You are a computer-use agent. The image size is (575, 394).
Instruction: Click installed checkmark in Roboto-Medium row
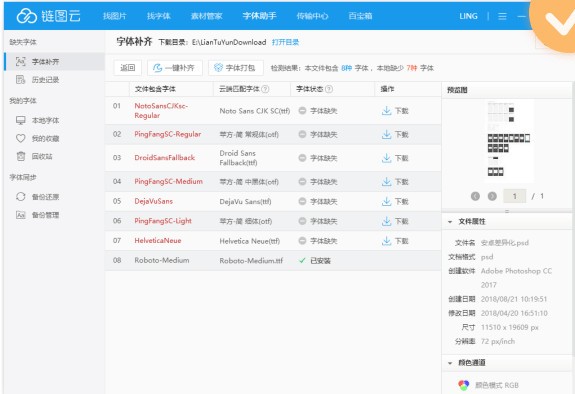click(x=302, y=260)
